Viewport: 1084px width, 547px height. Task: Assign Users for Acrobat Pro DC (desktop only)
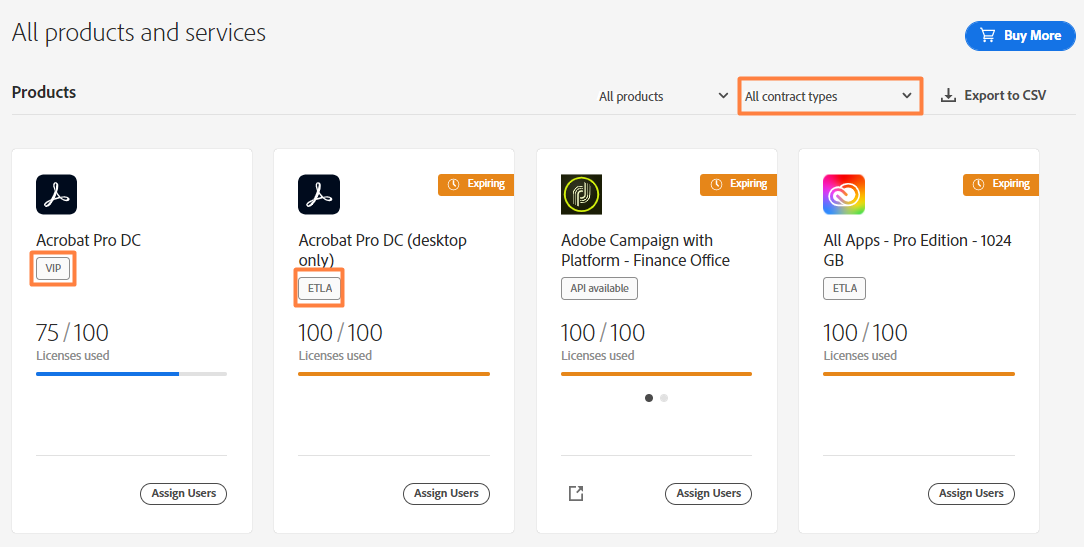pyautogui.click(x=446, y=494)
